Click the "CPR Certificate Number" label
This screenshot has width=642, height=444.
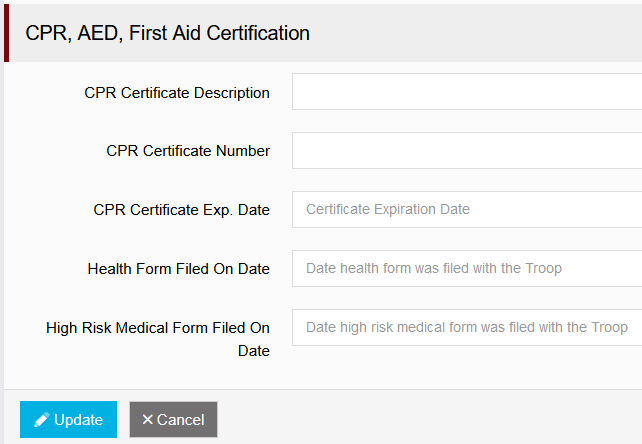coord(188,151)
